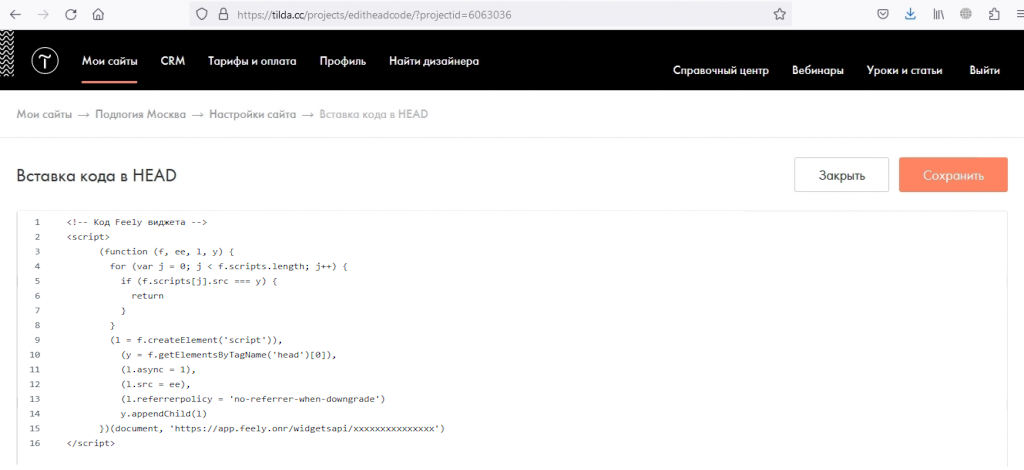
Task: Open the Library bookmarks icon
Action: (938, 14)
